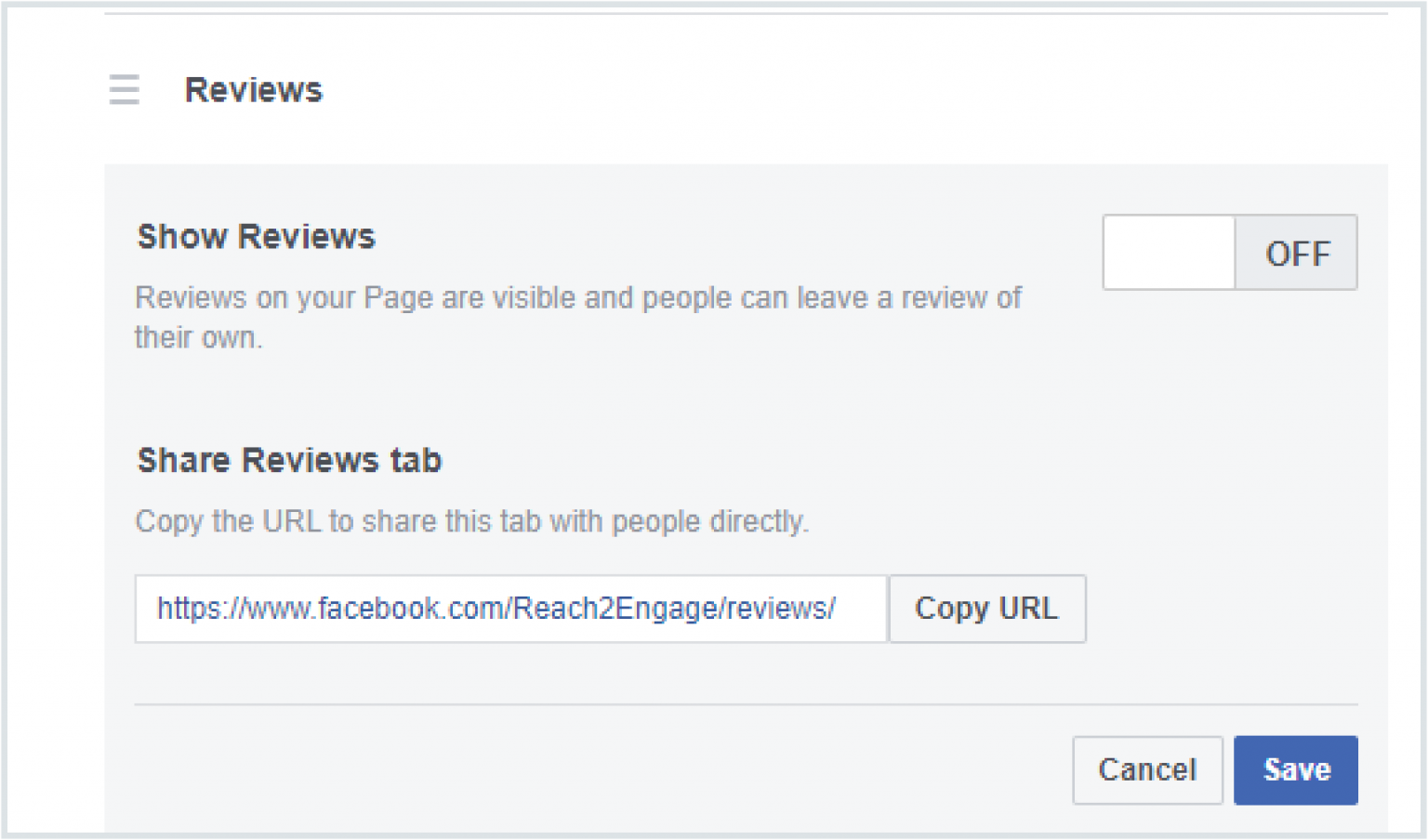Click the Reach2Engage reviews URL
Screen dimensions: 1428x840
tap(496, 609)
